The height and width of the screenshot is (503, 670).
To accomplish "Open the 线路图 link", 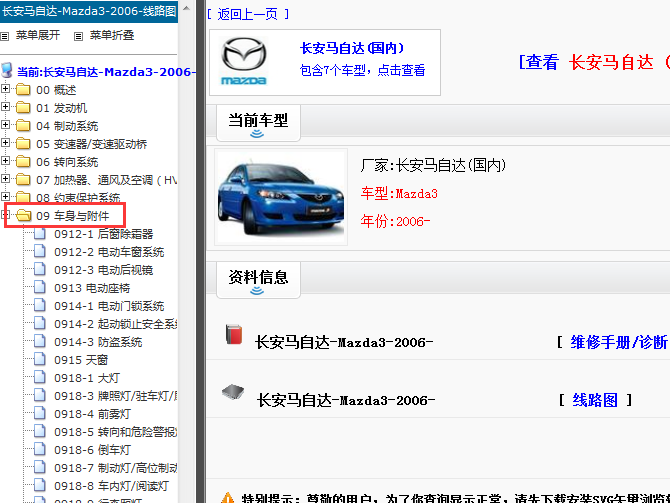I will pos(595,400).
